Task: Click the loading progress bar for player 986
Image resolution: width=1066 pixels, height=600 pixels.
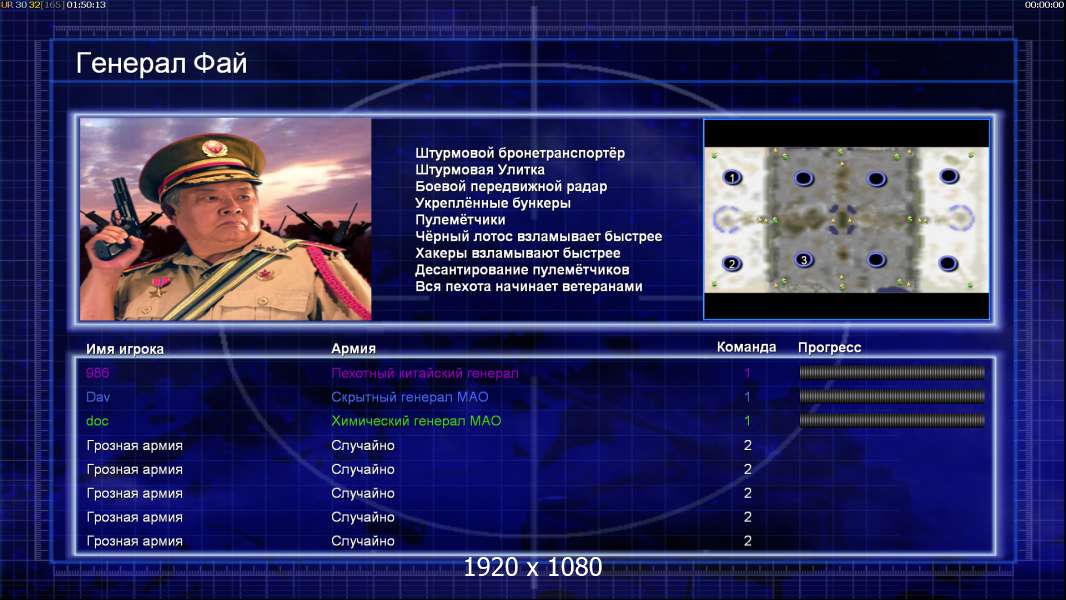Action: click(892, 372)
